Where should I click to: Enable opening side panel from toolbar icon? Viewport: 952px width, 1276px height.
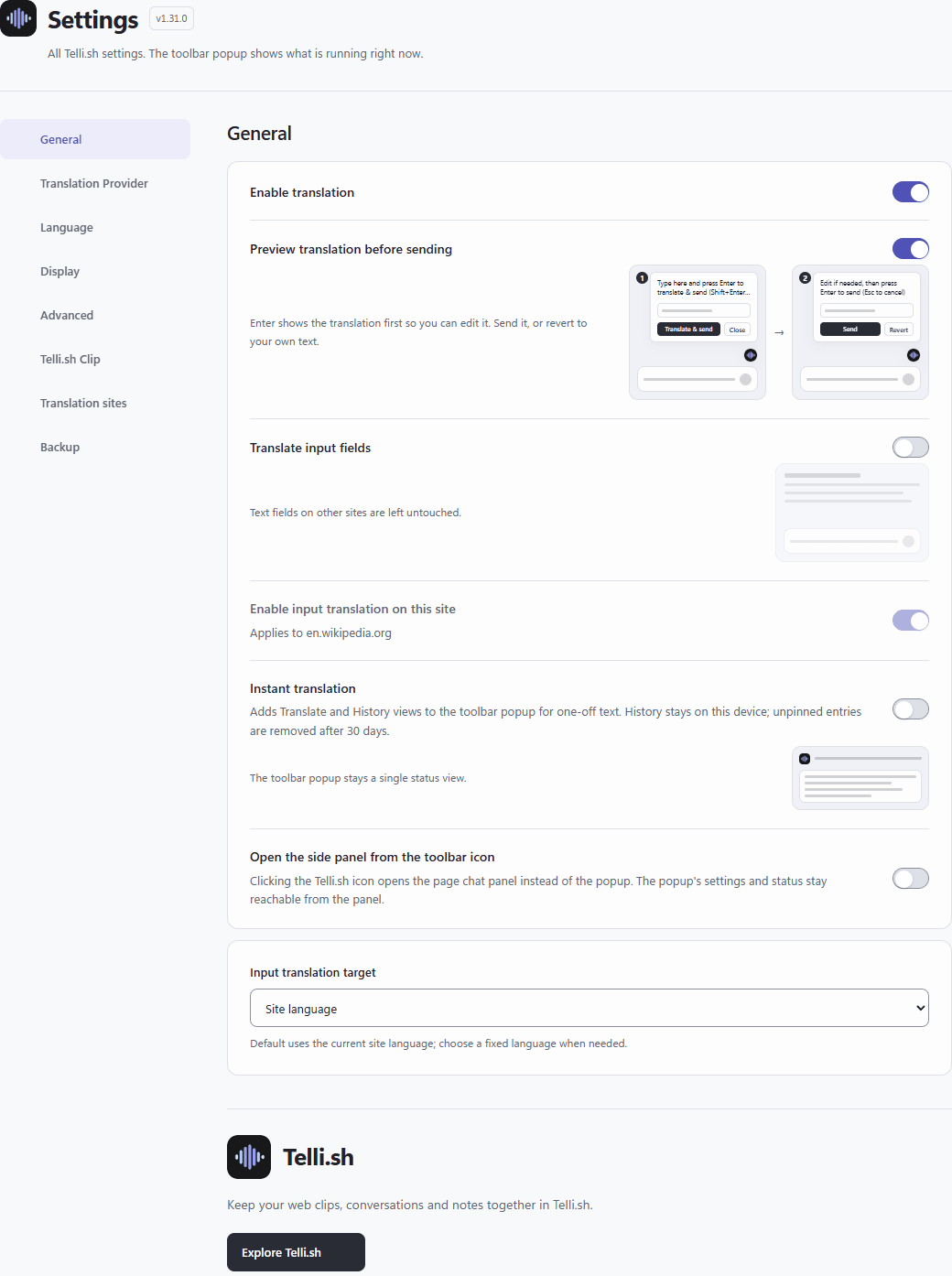(911, 879)
